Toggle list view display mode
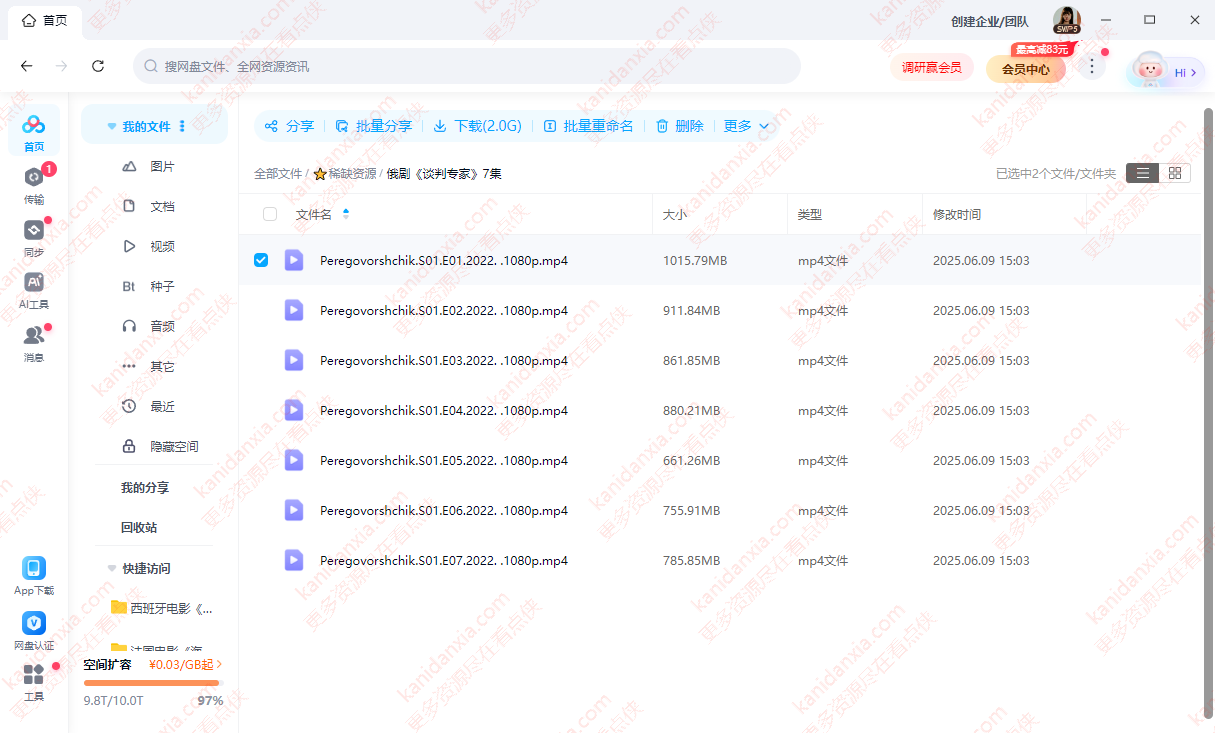Image resolution: width=1215 pixels, height=733 pixels. (x=1142, y=172)
